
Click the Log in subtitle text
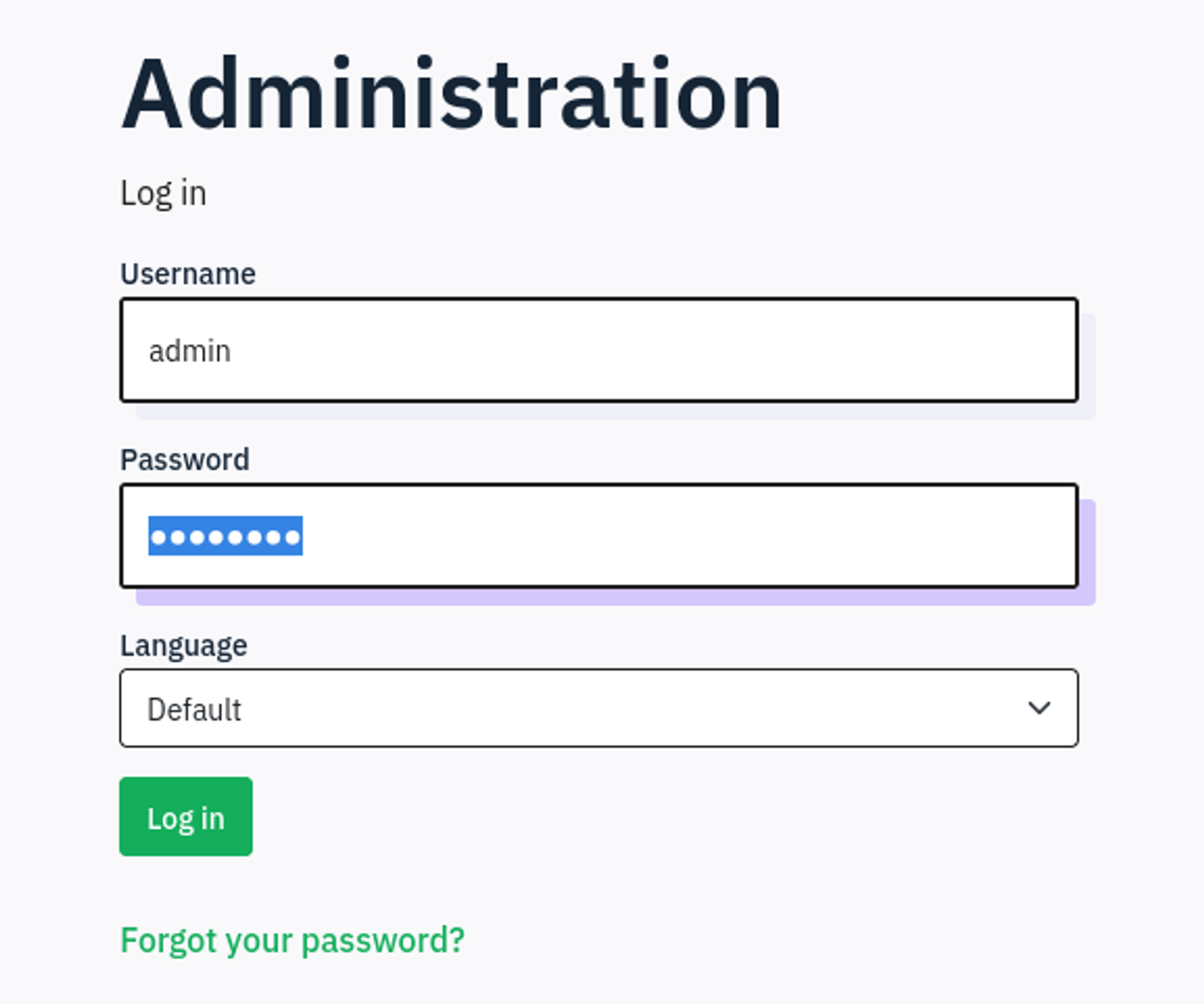coord(163,193)
